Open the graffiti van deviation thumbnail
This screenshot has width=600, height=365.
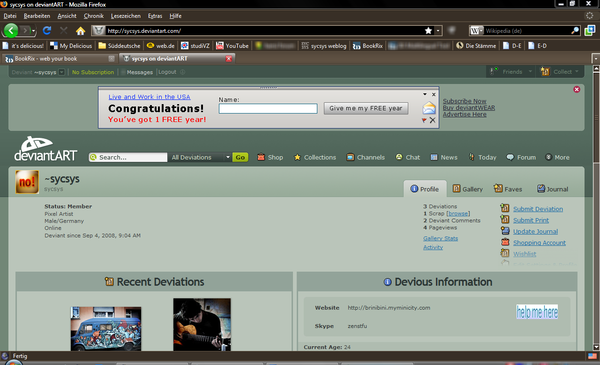tap(106, 329)
